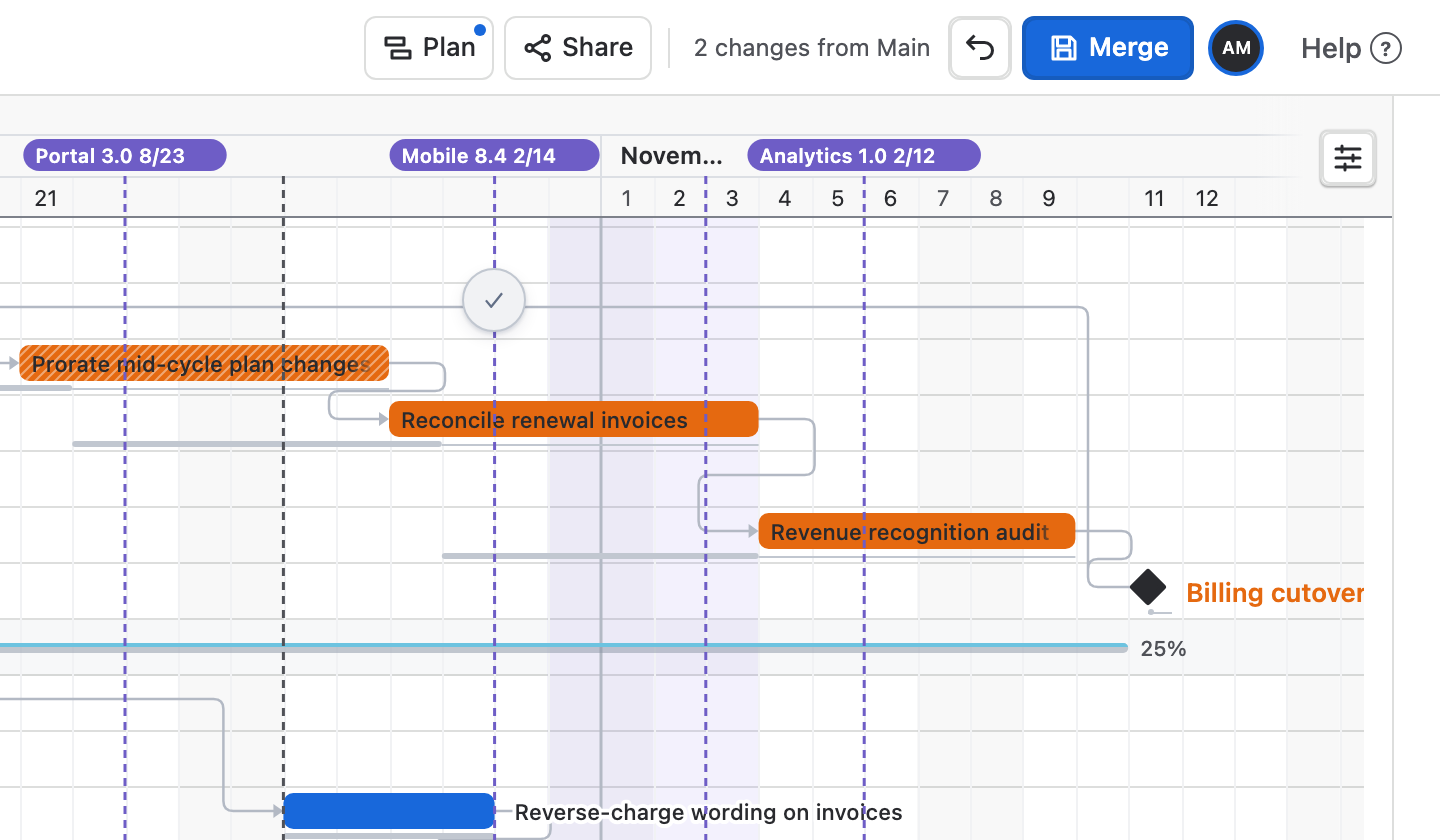Click the 2 changes from Main text
This screenshot has width=1440, height=840.
(x=812, y=48)
